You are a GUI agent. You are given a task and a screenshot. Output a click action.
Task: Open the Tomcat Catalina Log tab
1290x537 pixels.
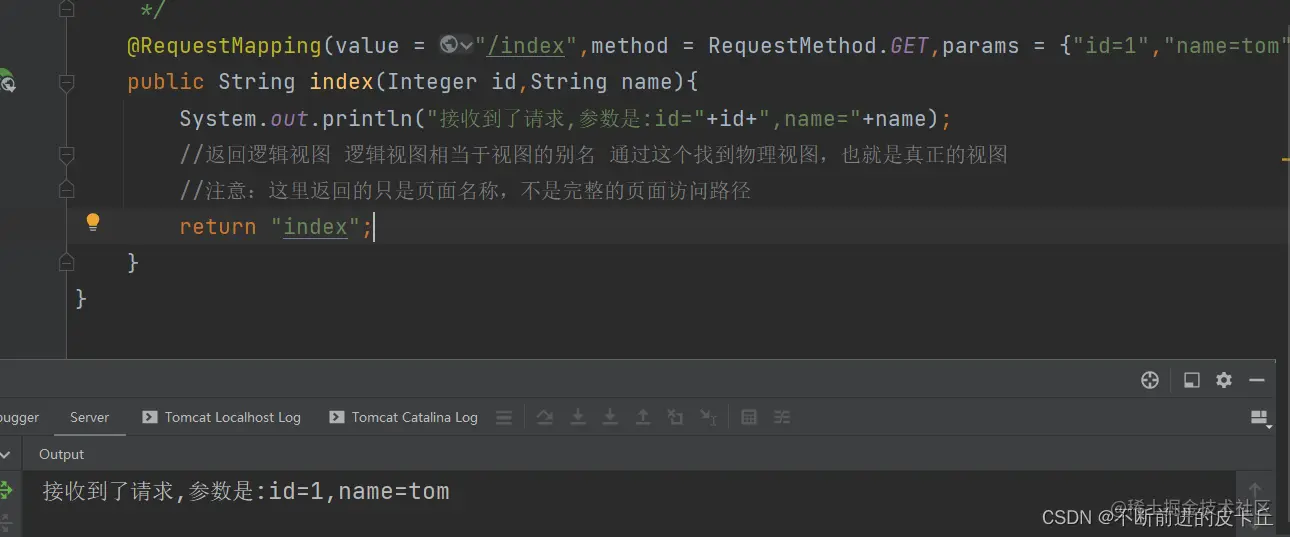click(404, 418)
